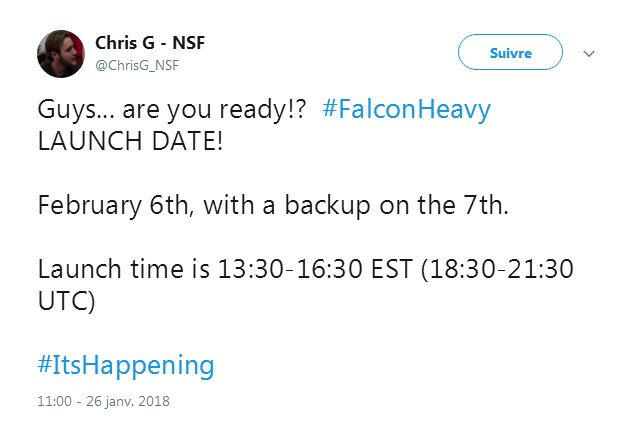Click the 'LAUNCH DATE!' text
Screen dimensions: 633x423
(x=130, y=141)
